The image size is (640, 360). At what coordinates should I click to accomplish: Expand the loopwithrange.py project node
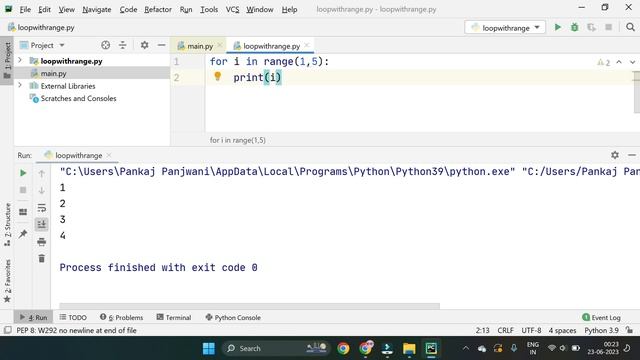point(20,60)
